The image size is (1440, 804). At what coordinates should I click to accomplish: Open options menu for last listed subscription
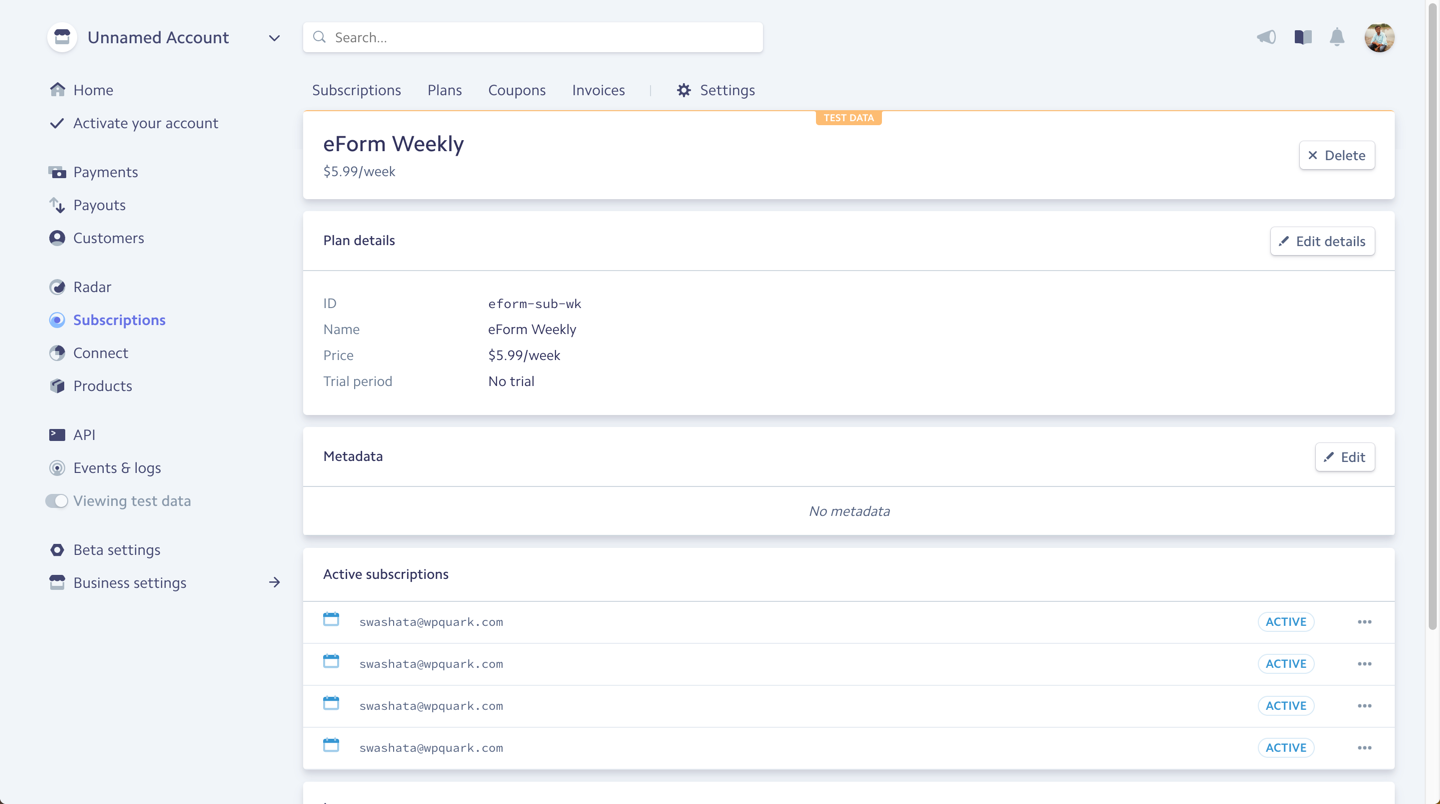click(1364, 748)
